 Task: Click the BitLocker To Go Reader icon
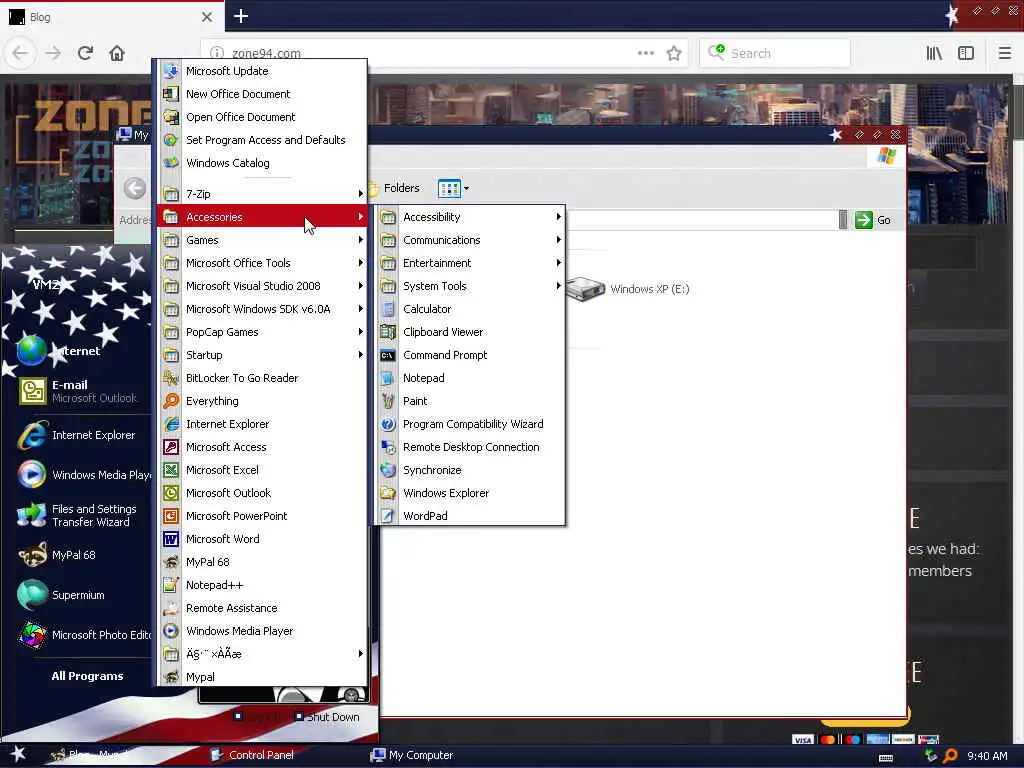point(171,377)
